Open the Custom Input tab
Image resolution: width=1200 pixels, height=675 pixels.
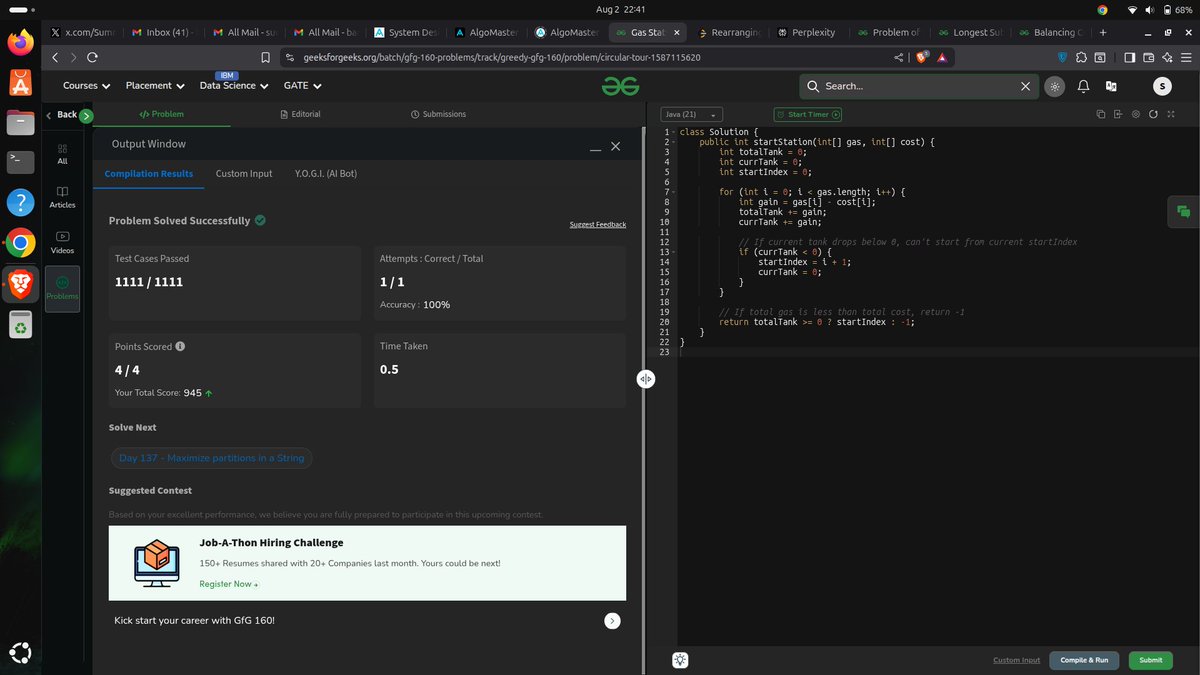coord(244,173)
